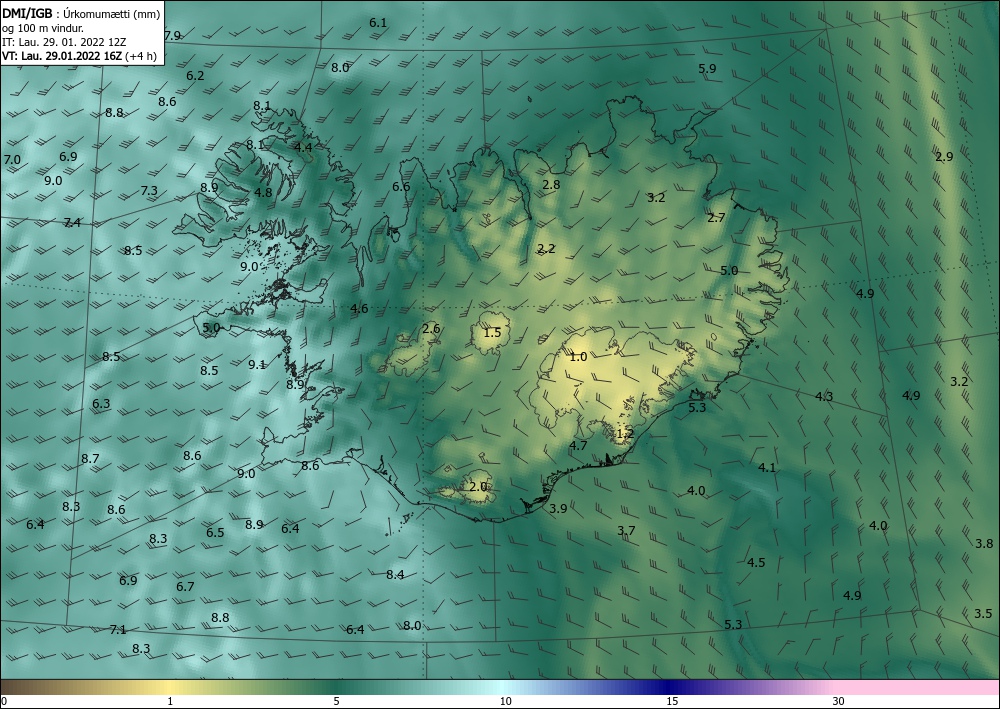This screenshot has width=1000, height=709.
Task: Select the '6.5' value on the map
Action: point(215,532)
